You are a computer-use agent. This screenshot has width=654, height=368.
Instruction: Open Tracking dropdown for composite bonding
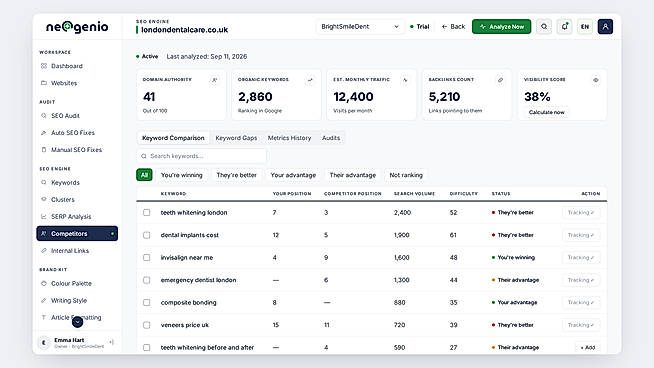coord(581,302)
